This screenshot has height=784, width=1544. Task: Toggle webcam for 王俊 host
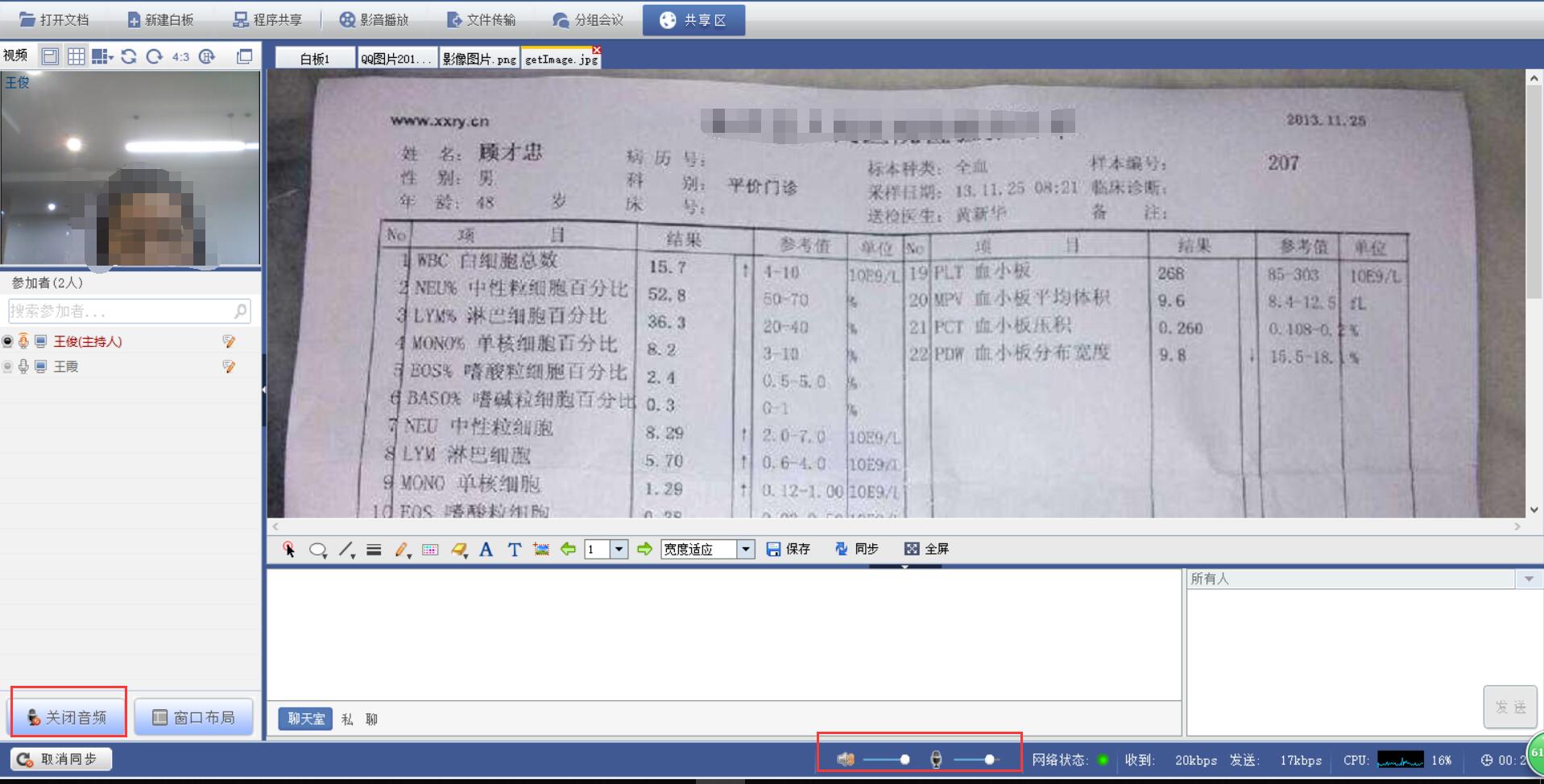[x=8, y=341]
